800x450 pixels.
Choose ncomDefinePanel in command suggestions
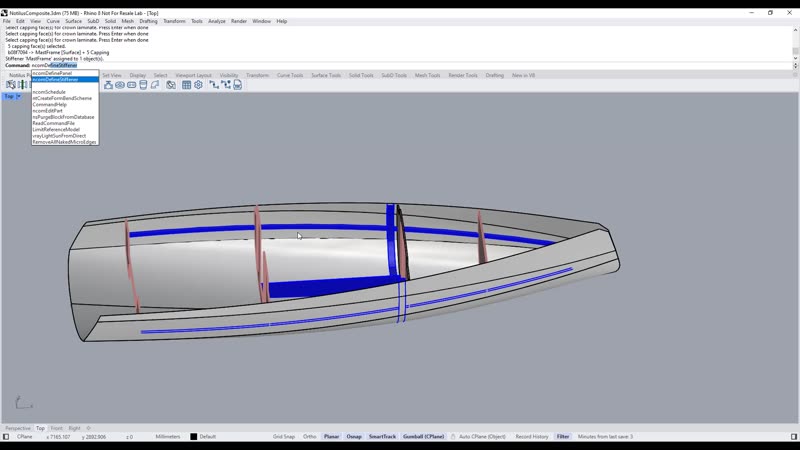coord(53,73)
